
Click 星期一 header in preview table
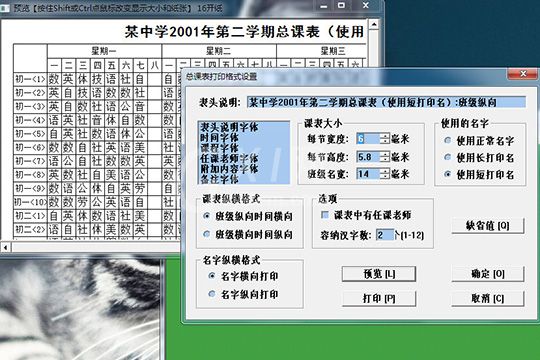point(104,51)
